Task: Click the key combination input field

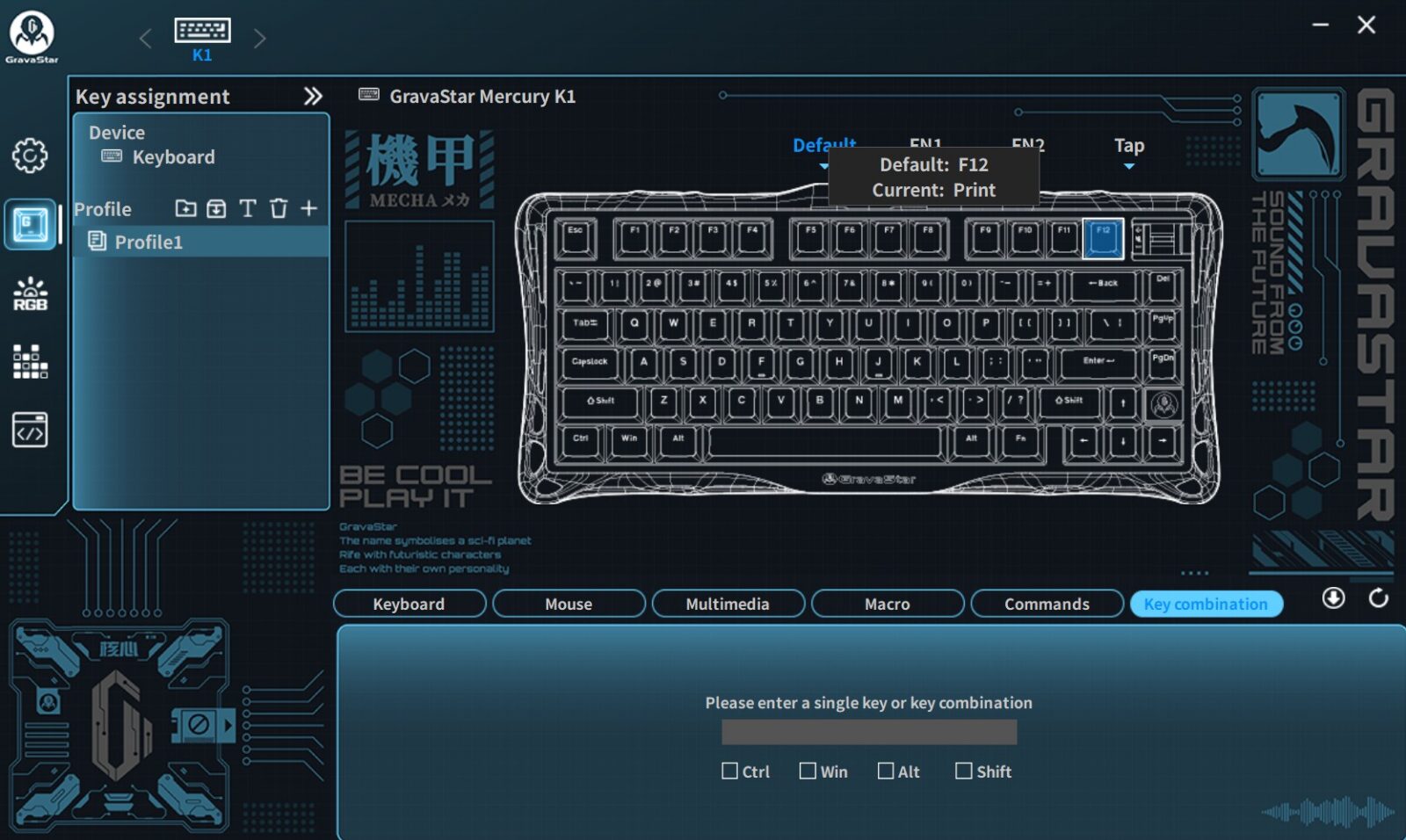Action: [x=869, y=732]
